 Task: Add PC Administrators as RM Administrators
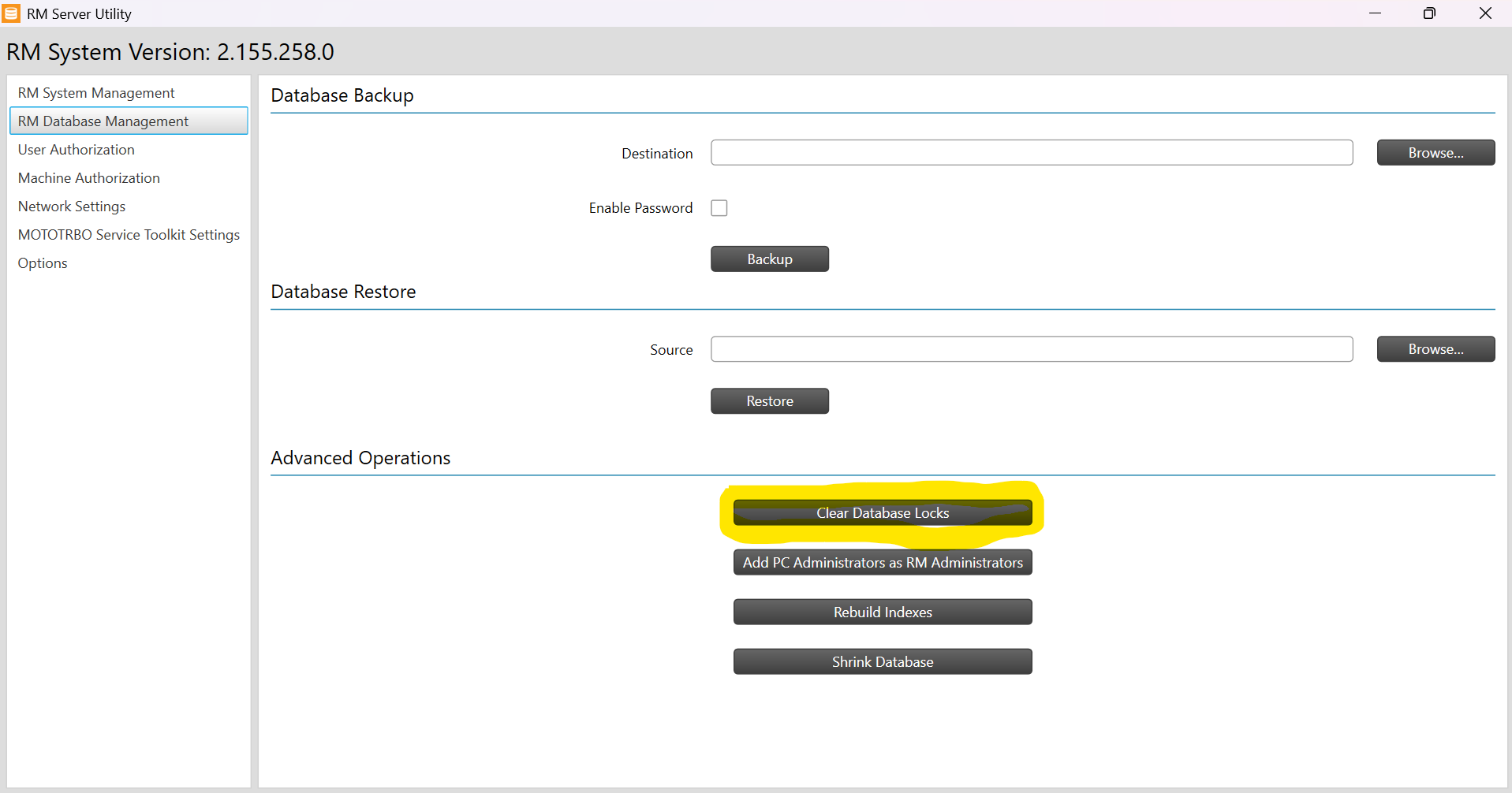pos(883,563)
